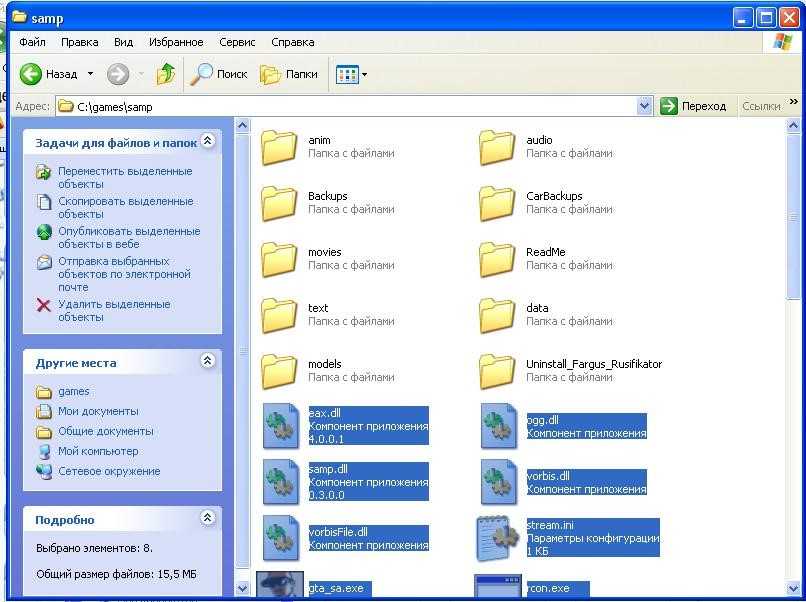
Task: Collapse the Details (Подробно) panel
Action: pyautogui.click(x=207, y=519)
